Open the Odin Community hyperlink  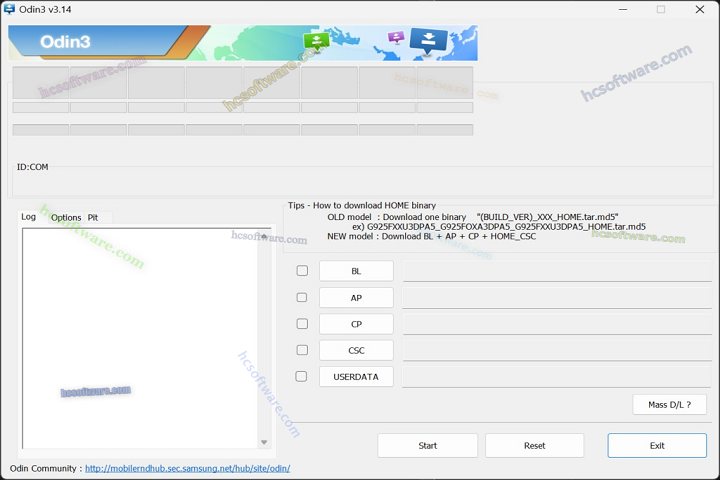[187, 468]
